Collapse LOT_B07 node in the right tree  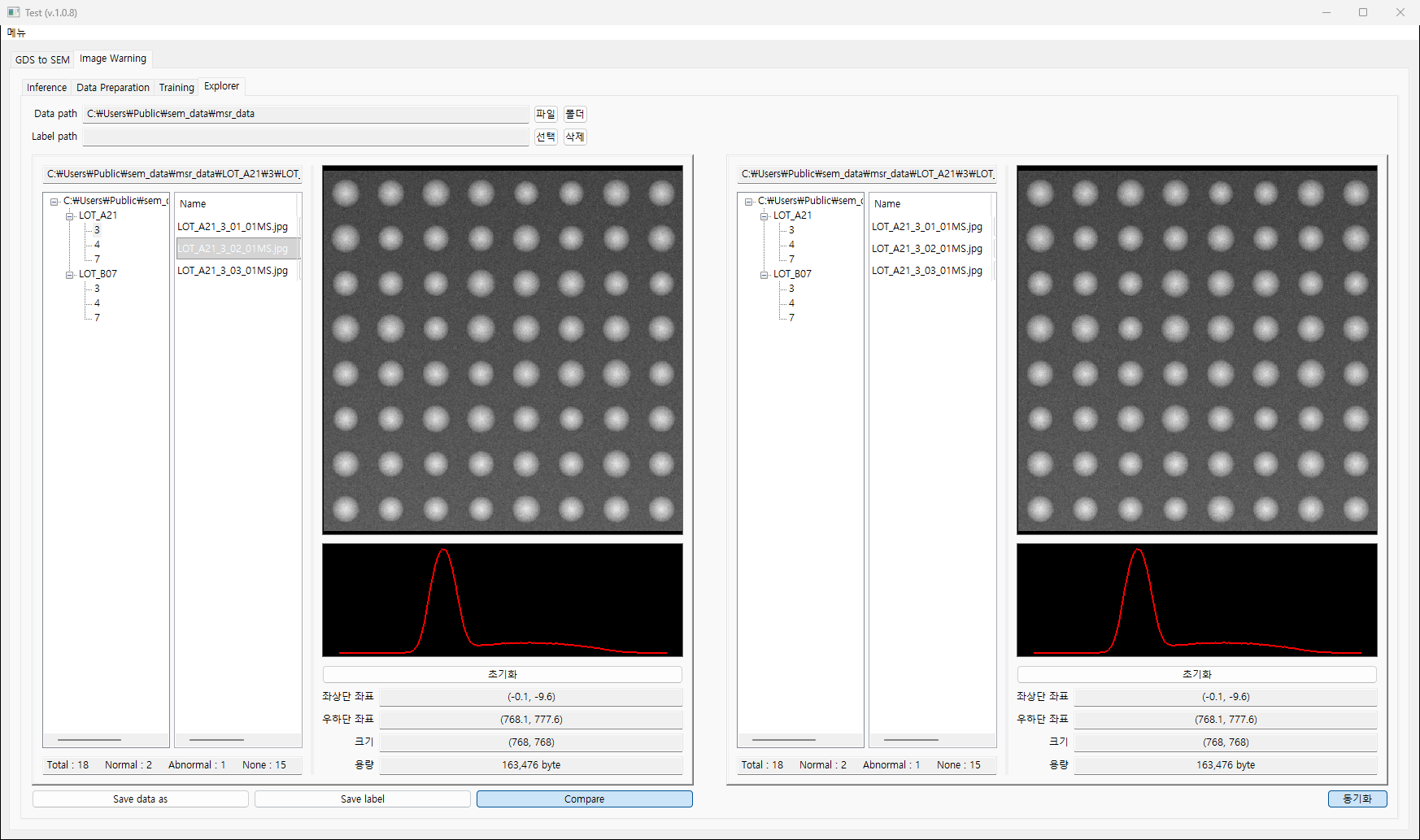[764, 275]
